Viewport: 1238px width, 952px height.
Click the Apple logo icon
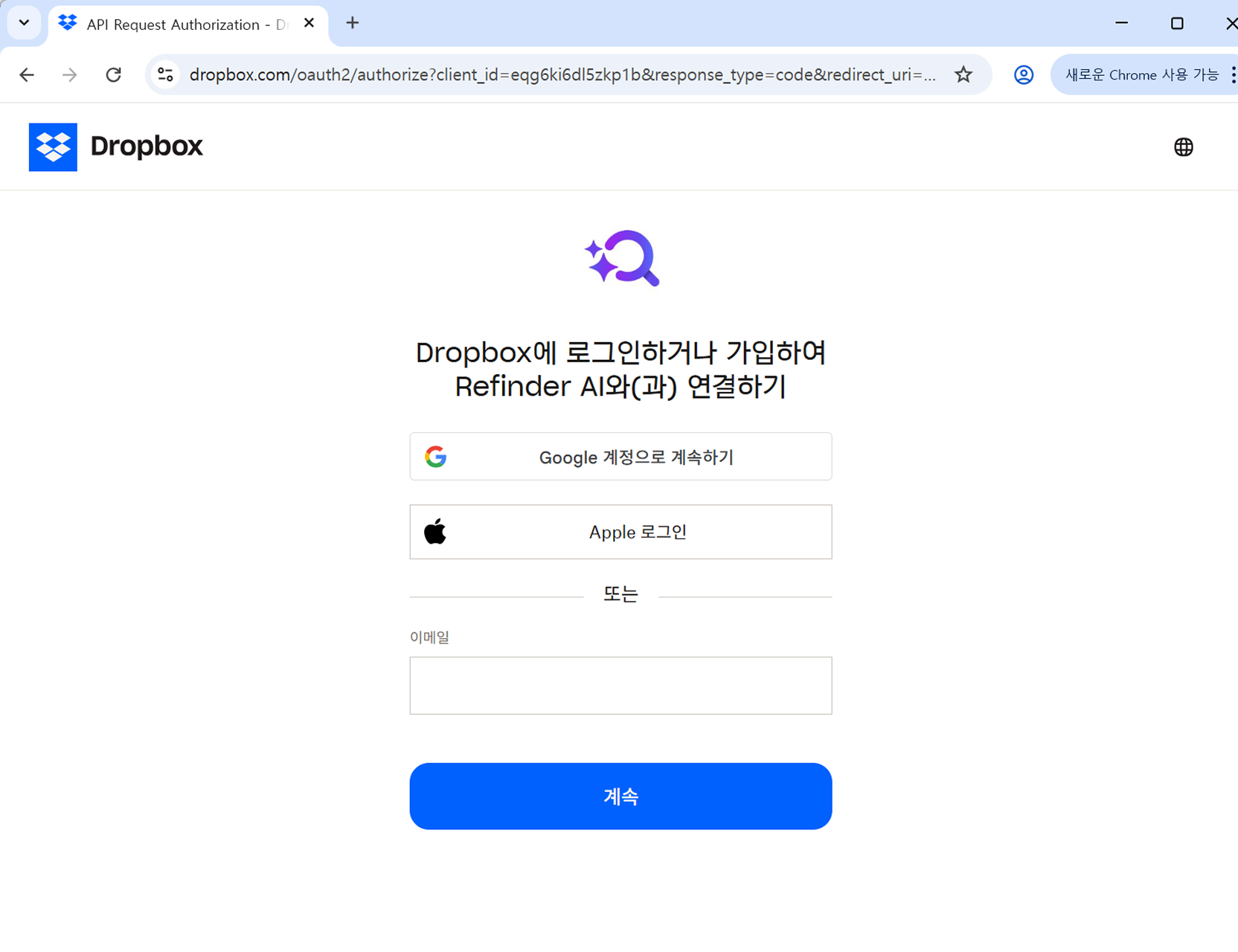click(x=435, y=532)
